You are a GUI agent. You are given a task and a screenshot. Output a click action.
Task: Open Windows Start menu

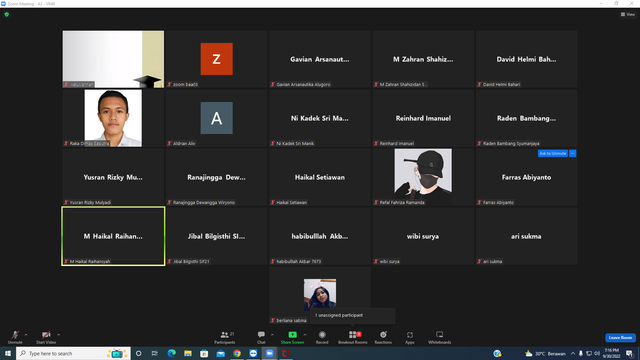(8, 353)
